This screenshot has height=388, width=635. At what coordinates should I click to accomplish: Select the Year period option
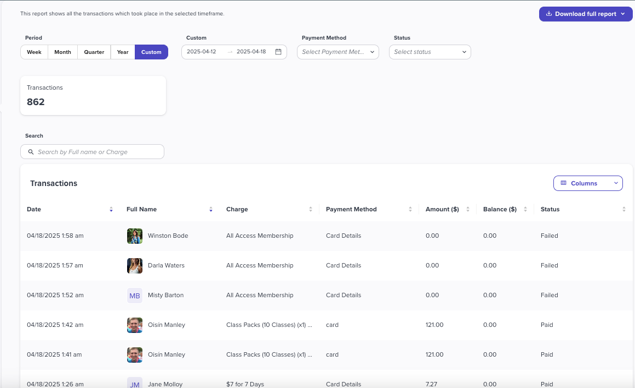tap(123, 52)
